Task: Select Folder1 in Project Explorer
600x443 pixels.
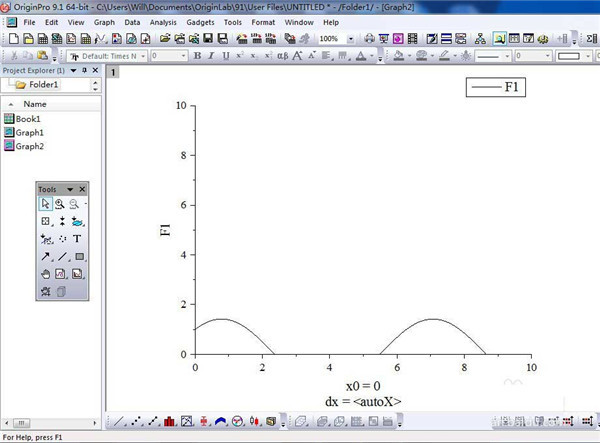Action: coord(43,85)
